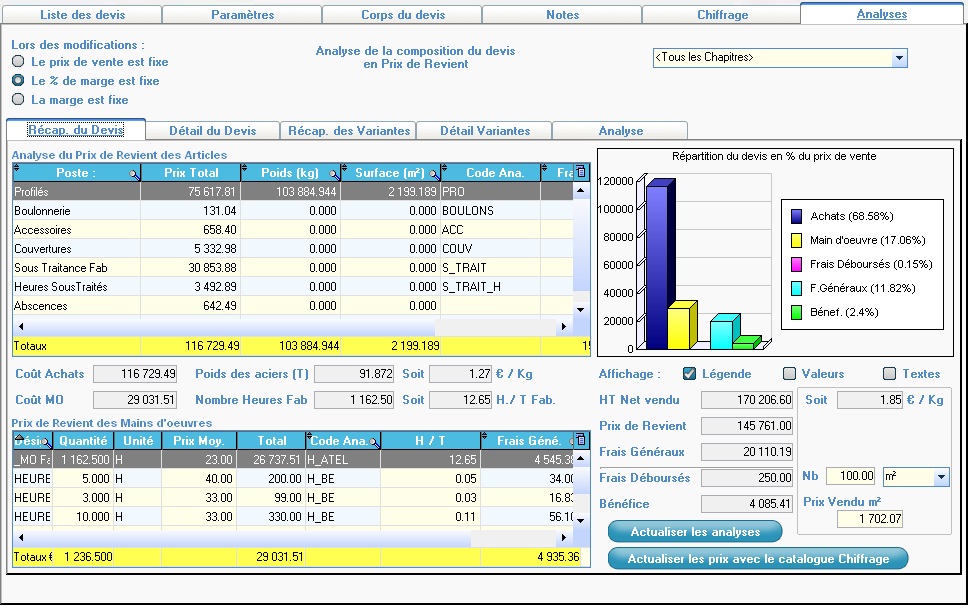Switch to the Chiffrage tab

tap(721, 15)
